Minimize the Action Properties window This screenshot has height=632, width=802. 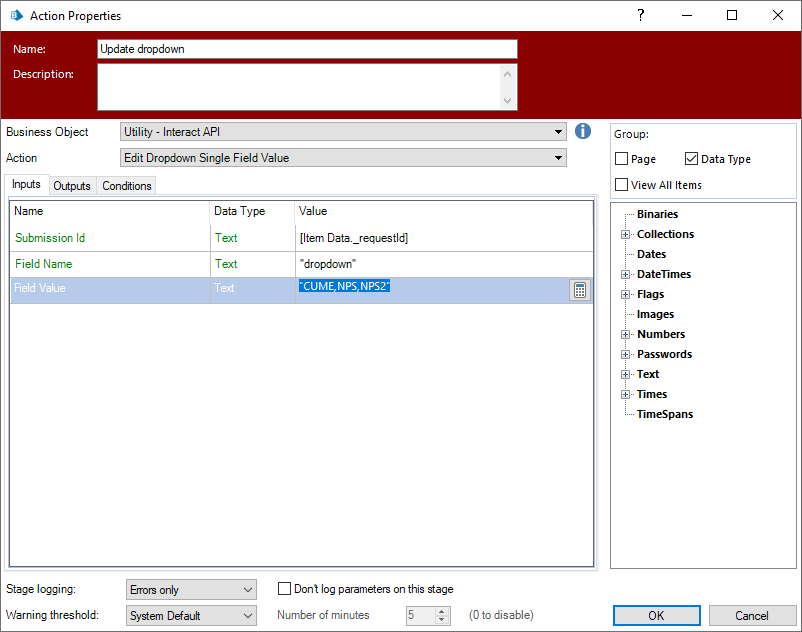click(687, 15)
